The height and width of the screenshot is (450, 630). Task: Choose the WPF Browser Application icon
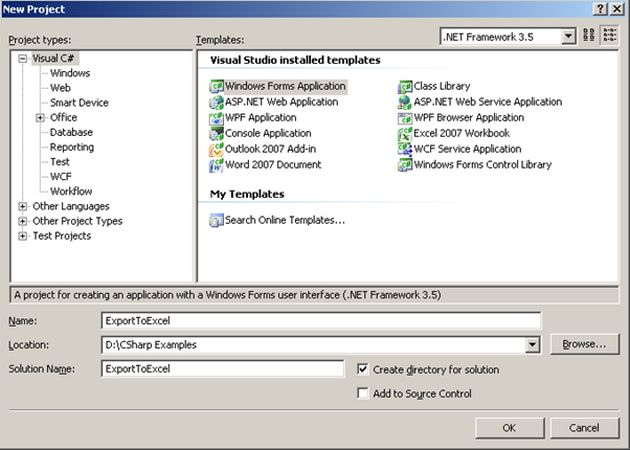coord(405,118)
